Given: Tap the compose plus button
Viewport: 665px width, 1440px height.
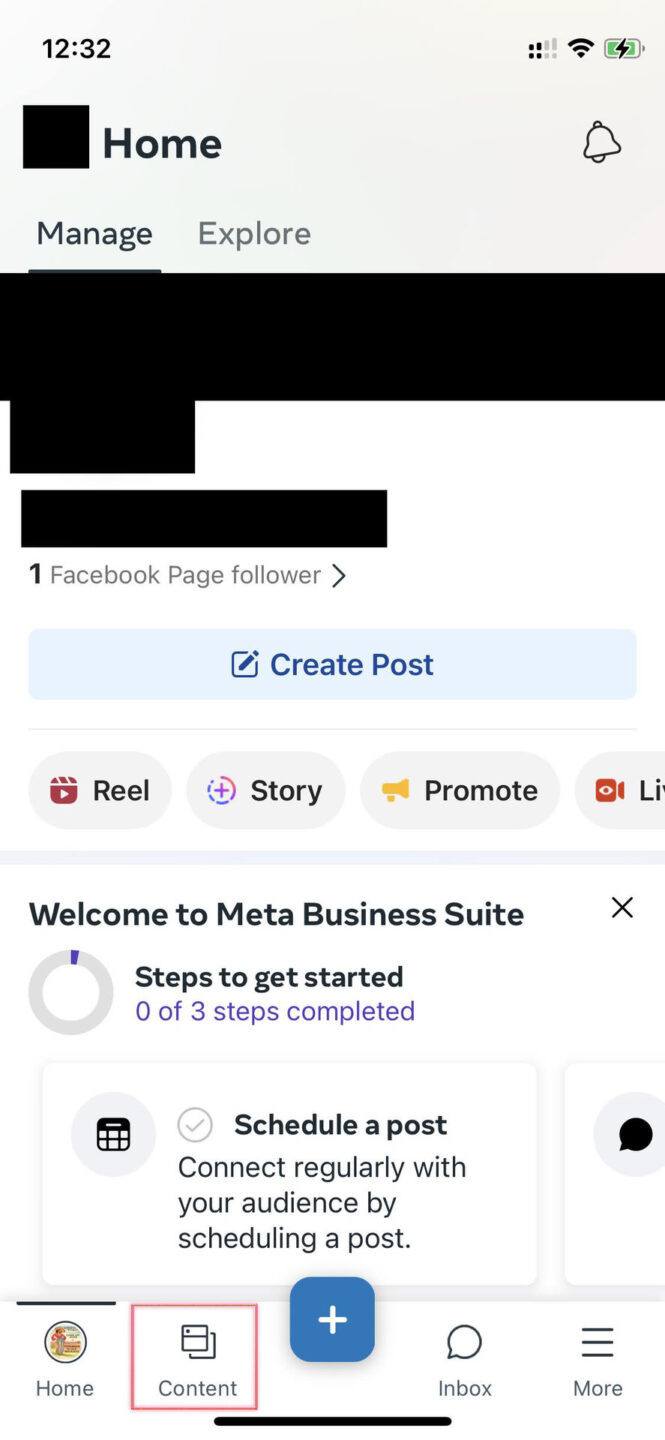Looking at the screenshot, I should tap(332, 1319).
